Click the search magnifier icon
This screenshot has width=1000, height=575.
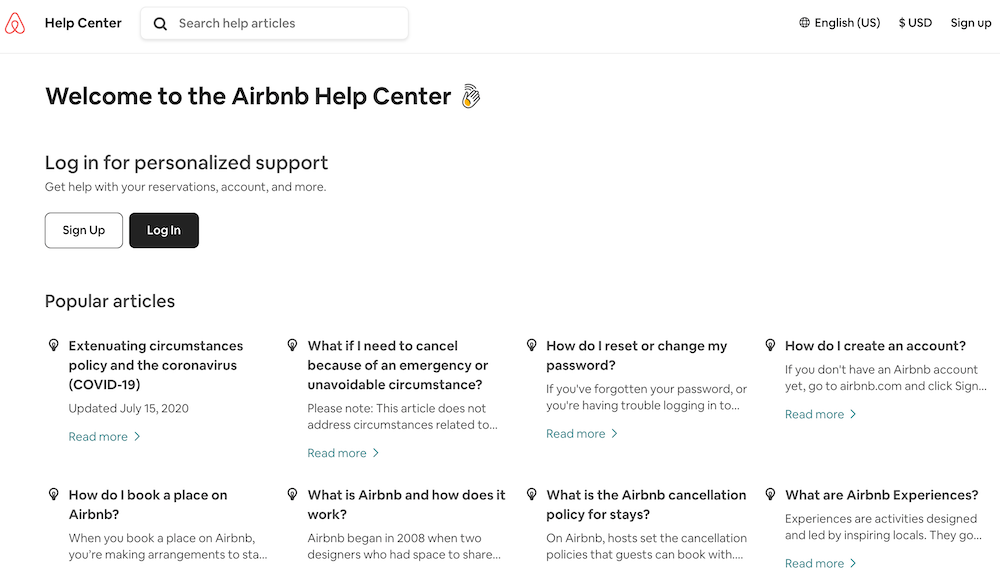pos(160,24)
